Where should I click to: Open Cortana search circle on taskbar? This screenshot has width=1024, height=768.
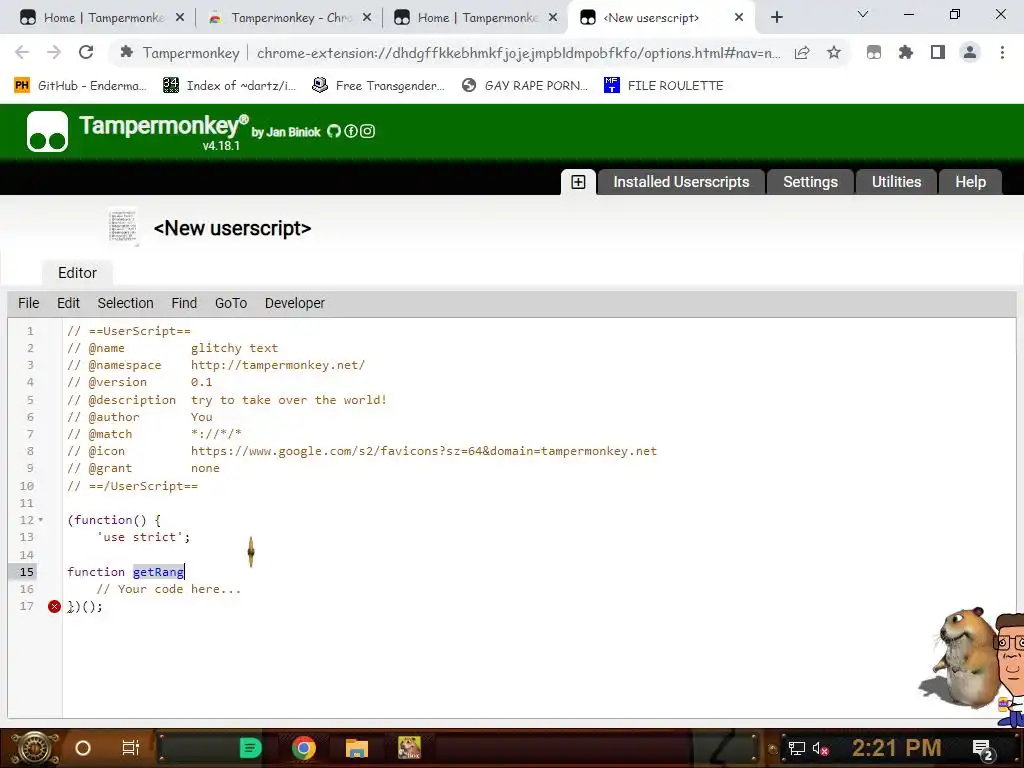pyautogui.click(x=83, y=748)
